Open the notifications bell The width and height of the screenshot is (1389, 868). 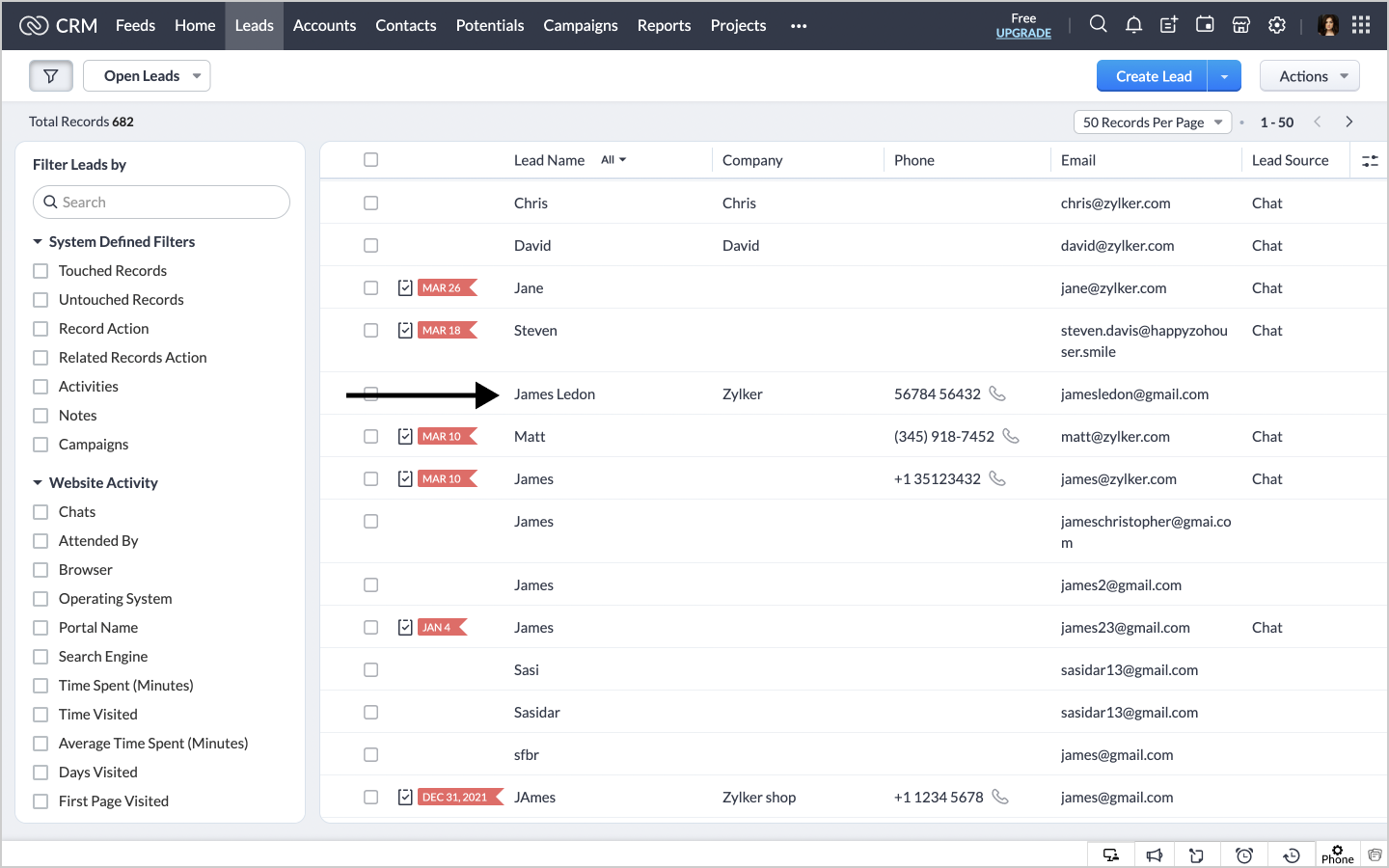tap(1134, 25)
